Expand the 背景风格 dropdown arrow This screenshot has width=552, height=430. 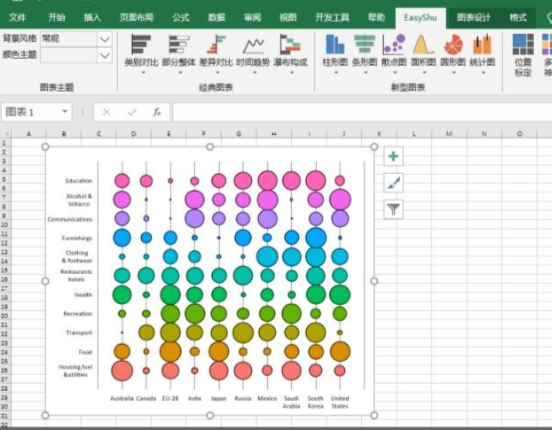click(105, 39)
